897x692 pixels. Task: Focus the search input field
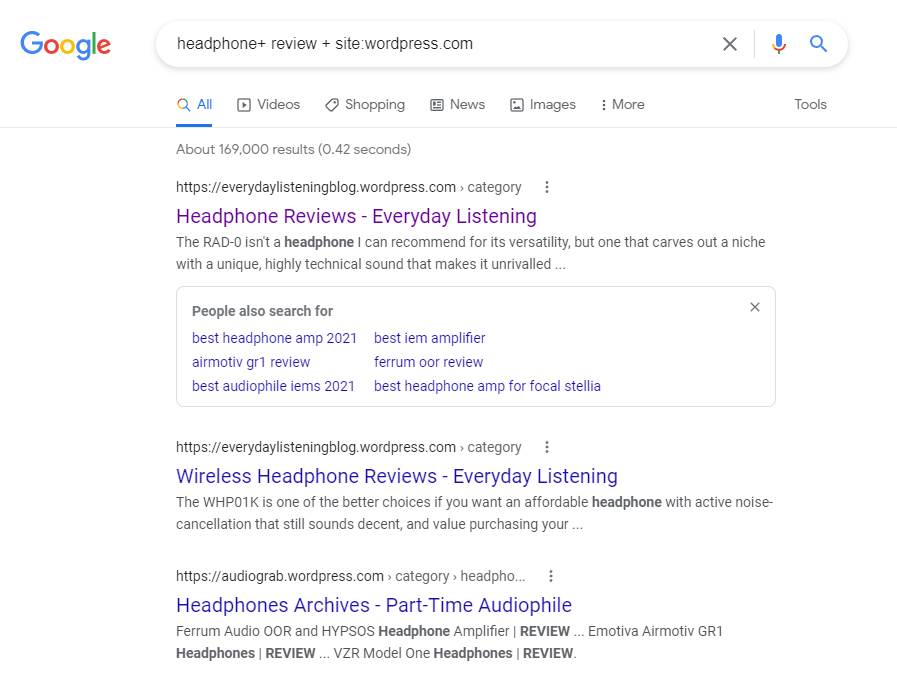(440, 44)
